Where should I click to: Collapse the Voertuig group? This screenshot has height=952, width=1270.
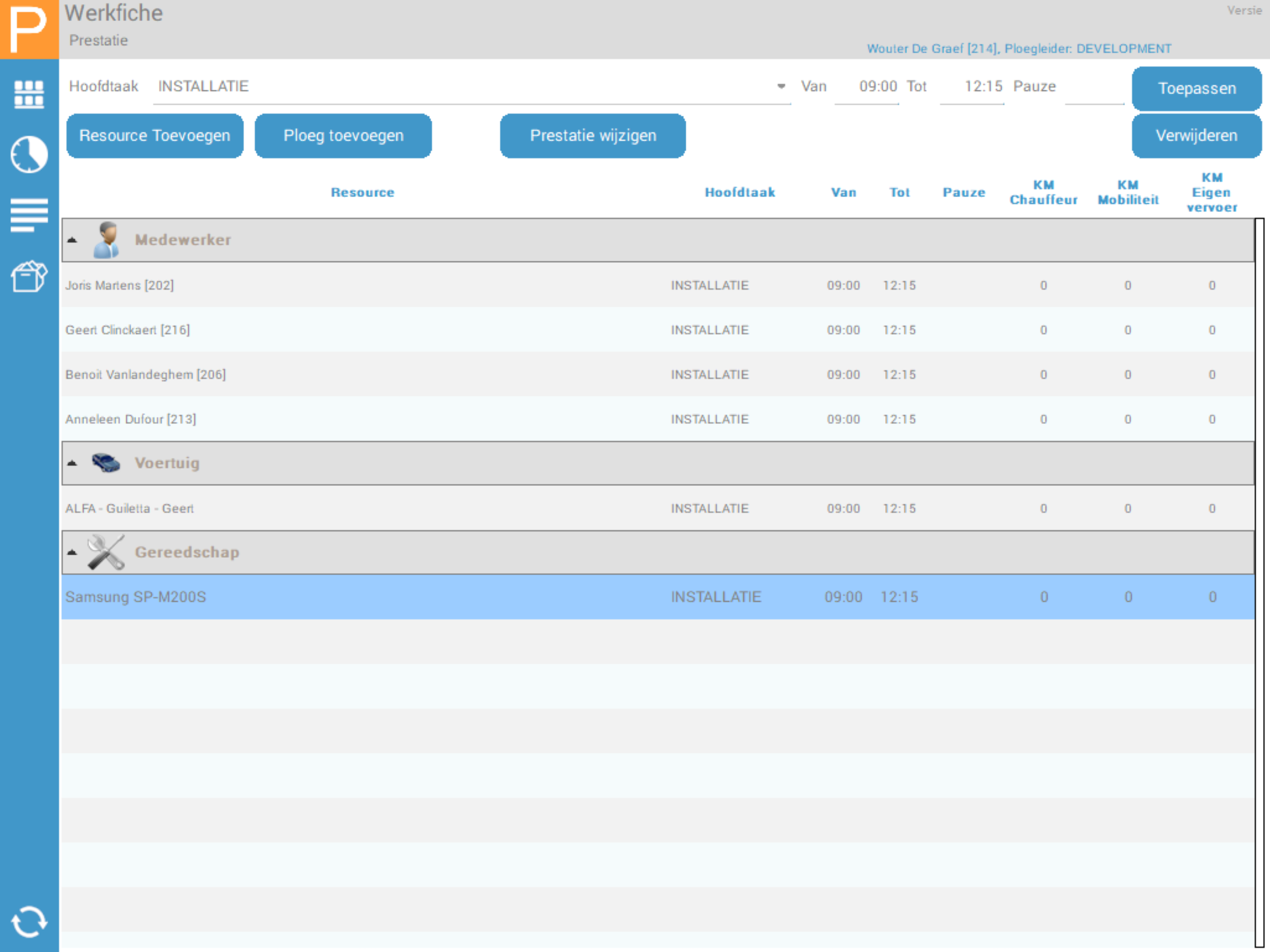tap(72, 463)
